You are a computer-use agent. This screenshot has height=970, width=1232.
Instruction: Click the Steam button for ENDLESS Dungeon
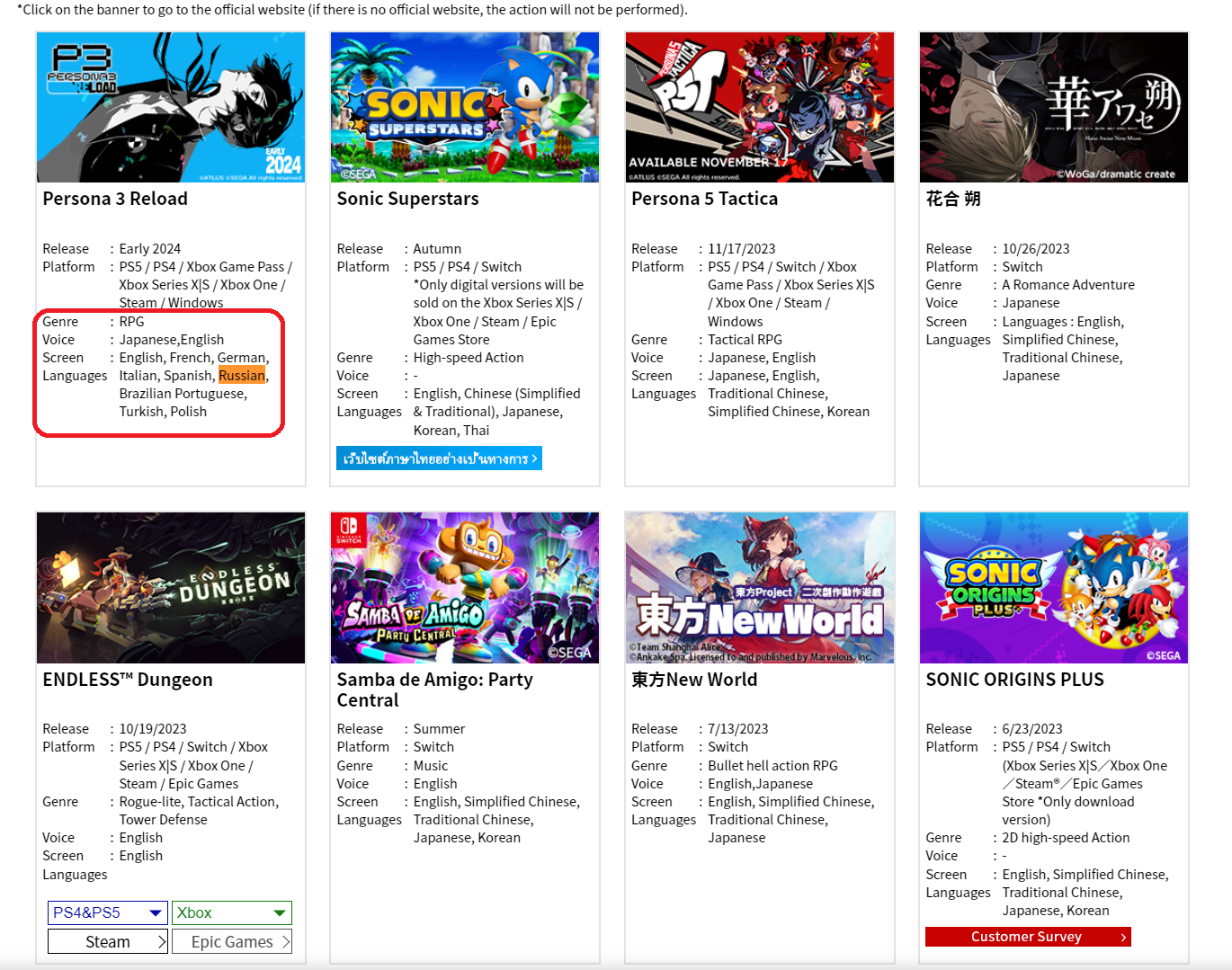click(108, 941)
